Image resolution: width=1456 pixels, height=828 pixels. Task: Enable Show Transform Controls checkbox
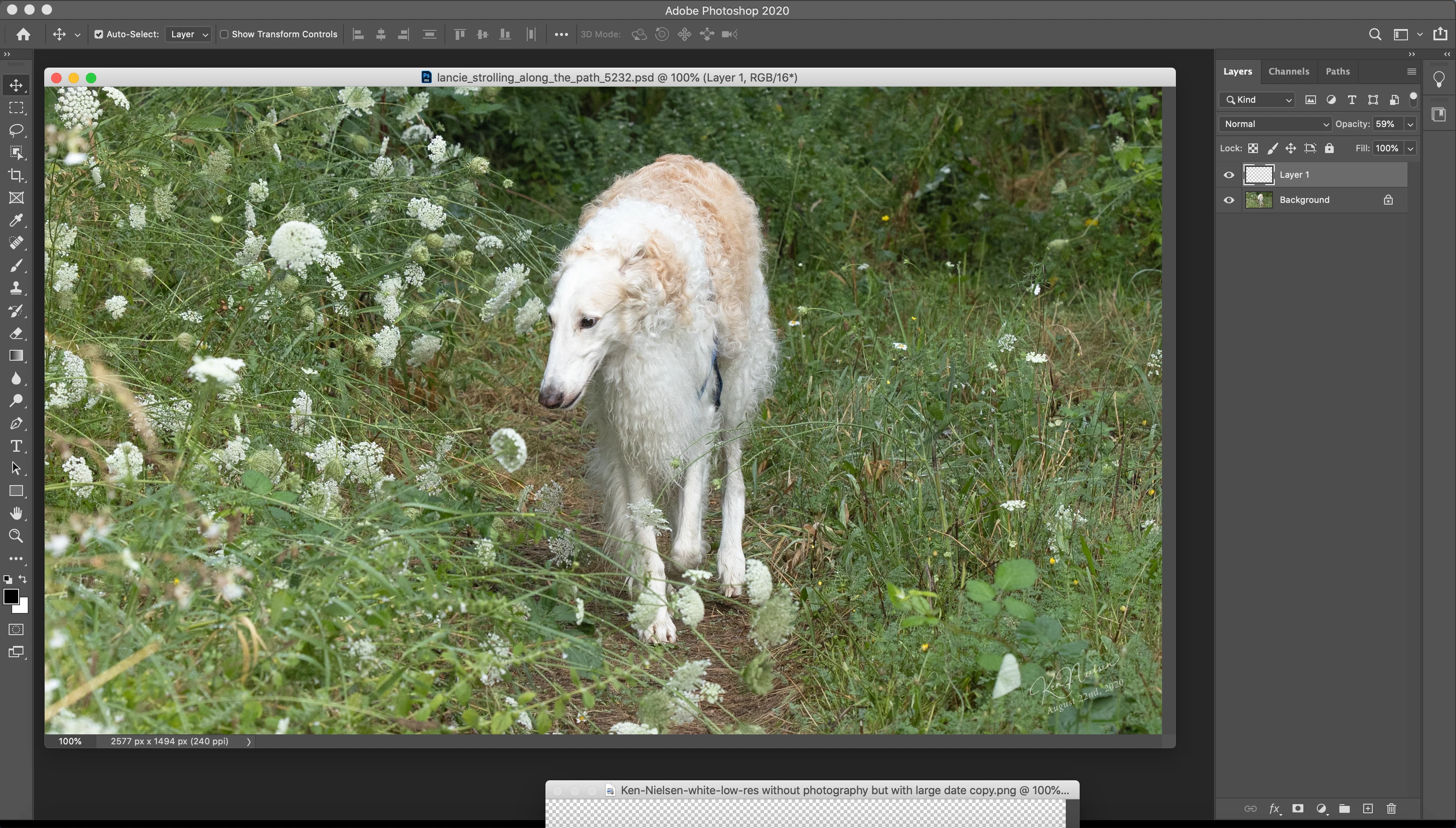(224, 35)
